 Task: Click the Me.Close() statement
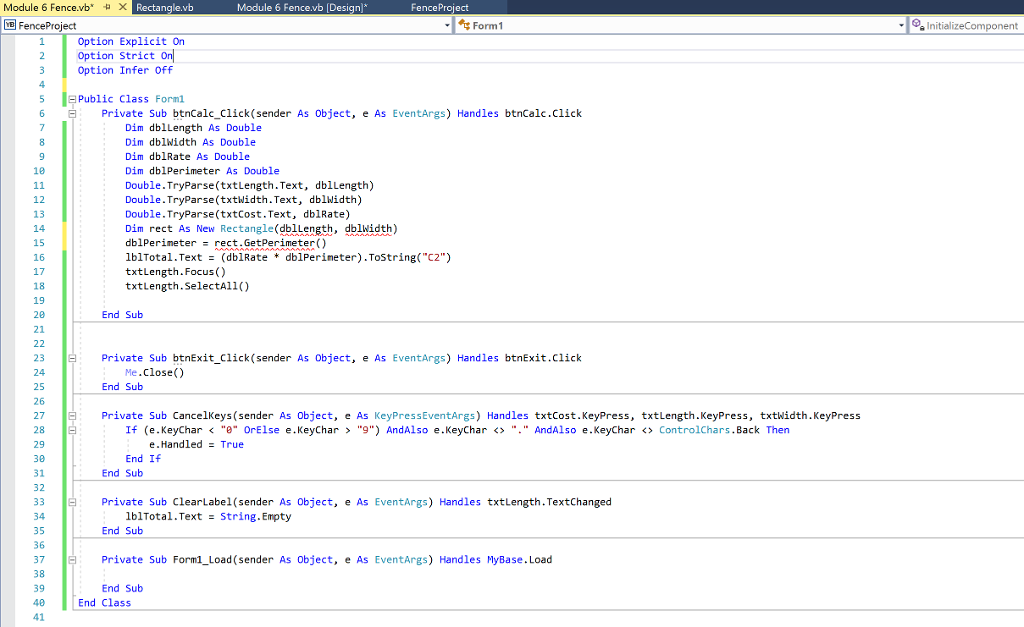pos(155,372)
